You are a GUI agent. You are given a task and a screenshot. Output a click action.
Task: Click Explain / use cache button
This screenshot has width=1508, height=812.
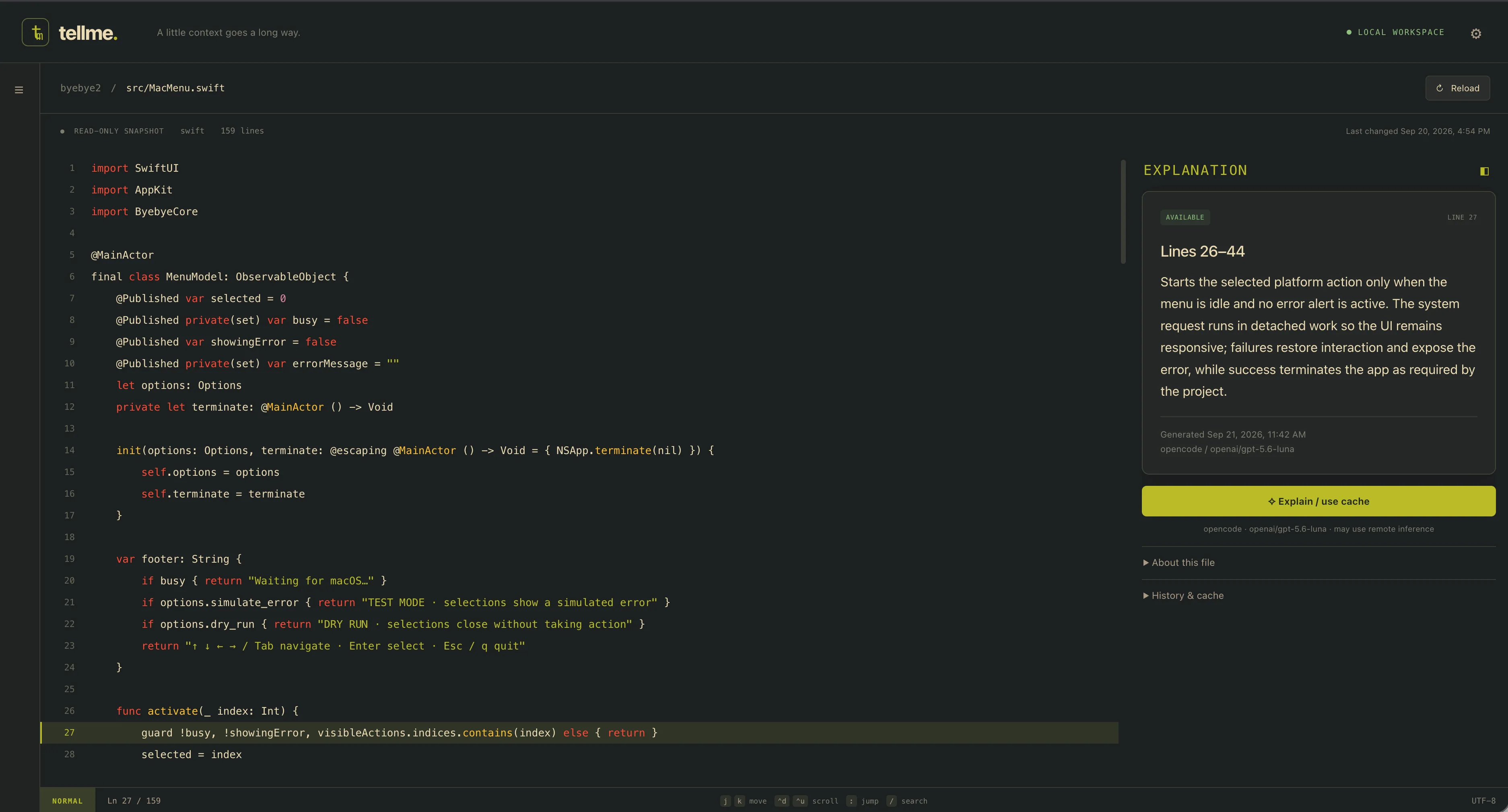click(x=1318, y=502)
